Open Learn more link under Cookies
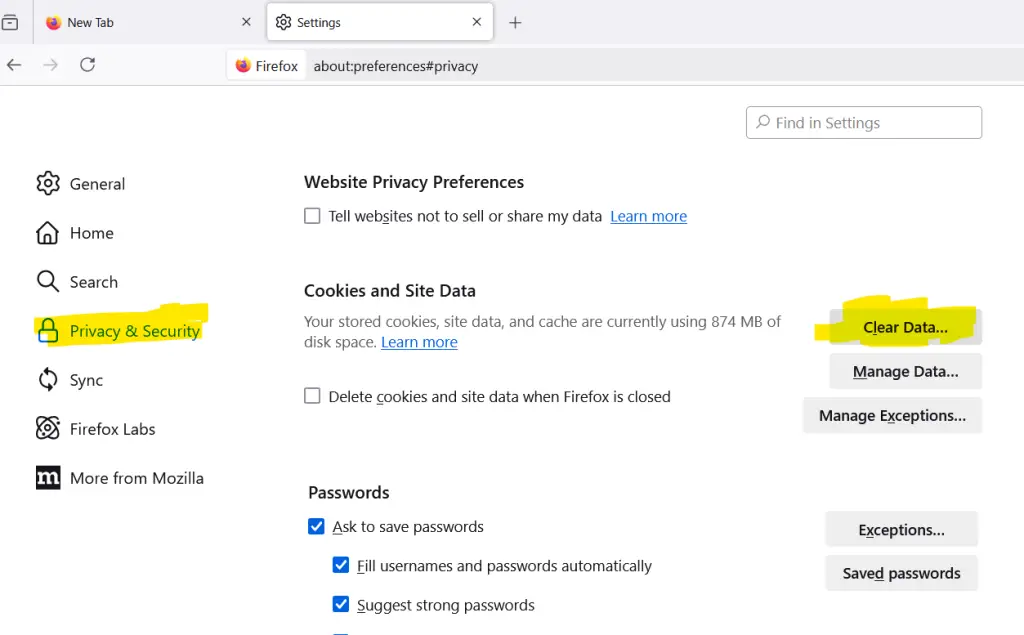The height and width of the screenshot is (635, 1024). (419, 342)
